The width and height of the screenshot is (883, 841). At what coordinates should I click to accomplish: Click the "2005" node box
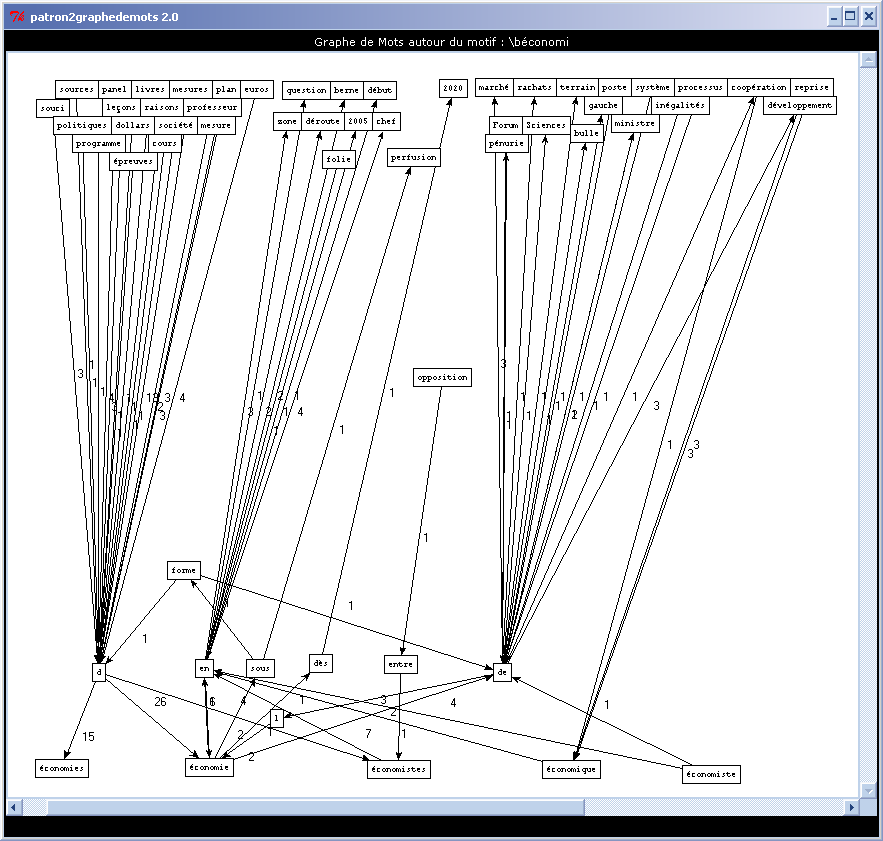[x=358, y=121]
